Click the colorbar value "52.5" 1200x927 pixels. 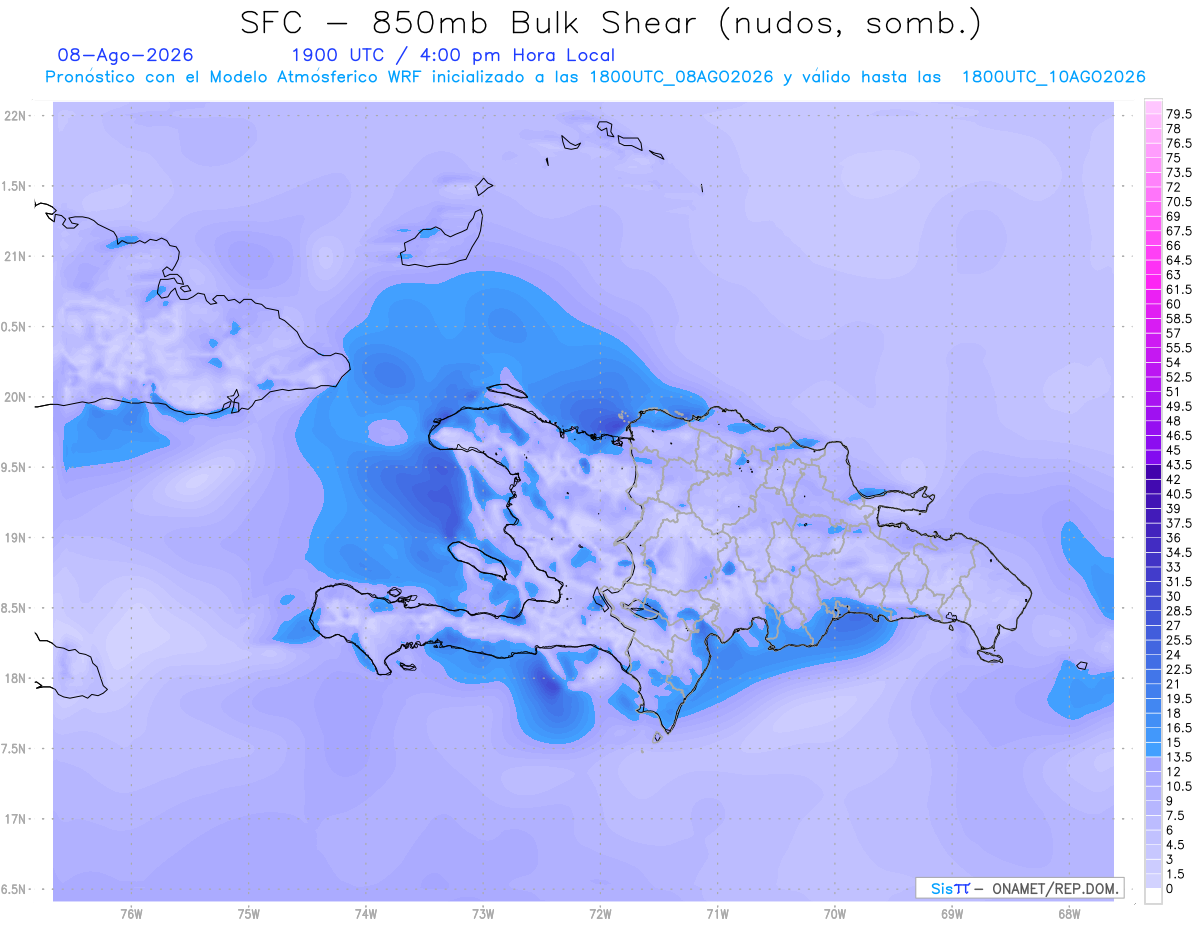[x=1179, y=376]
